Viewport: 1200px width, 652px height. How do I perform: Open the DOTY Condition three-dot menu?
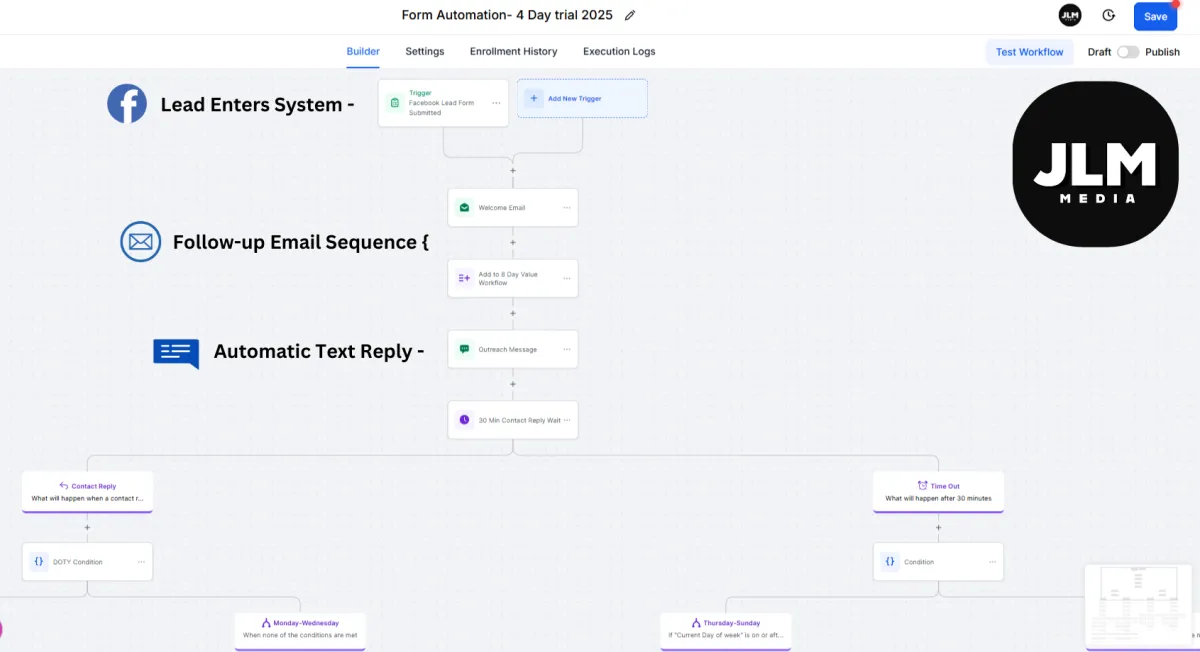tap(141, 562)
